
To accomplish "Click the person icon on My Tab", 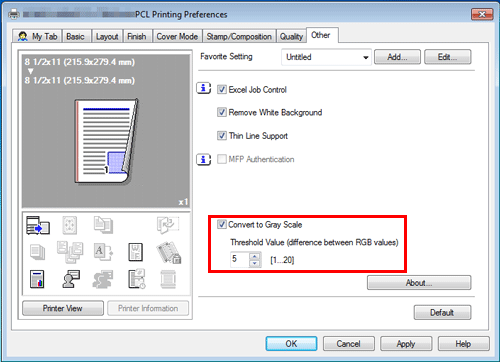I will coord(23,36).
